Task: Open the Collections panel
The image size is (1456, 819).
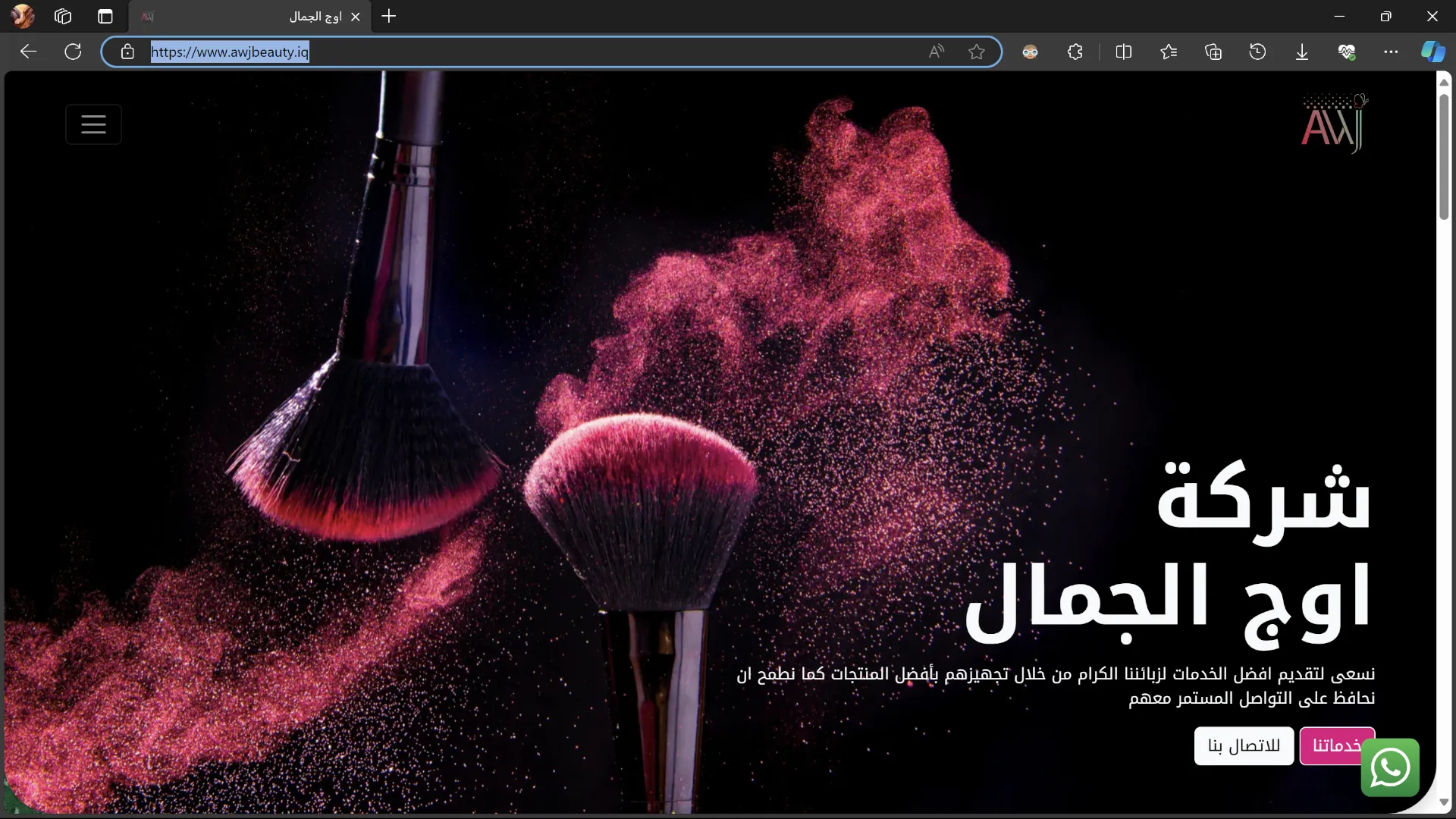Action: [1213, 52]
